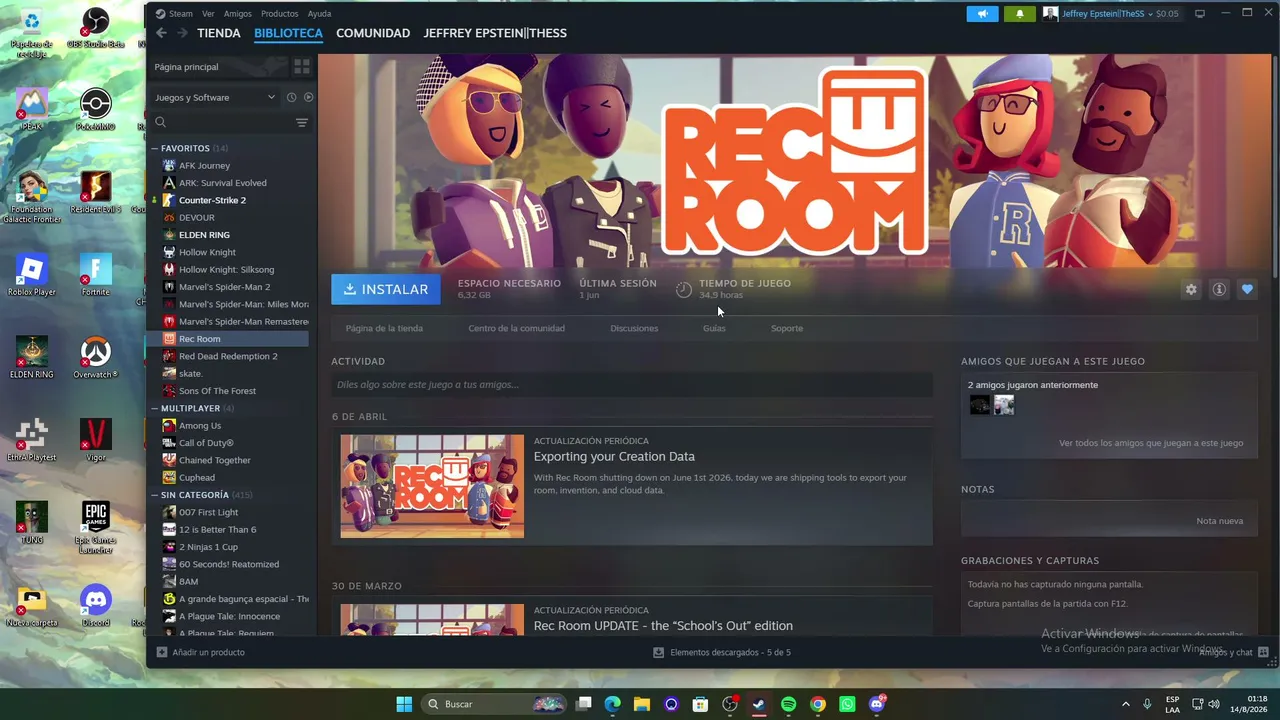Click the INSTALAR button
The height and width of the screenshot is (720, 1280).
coord(386,289)
